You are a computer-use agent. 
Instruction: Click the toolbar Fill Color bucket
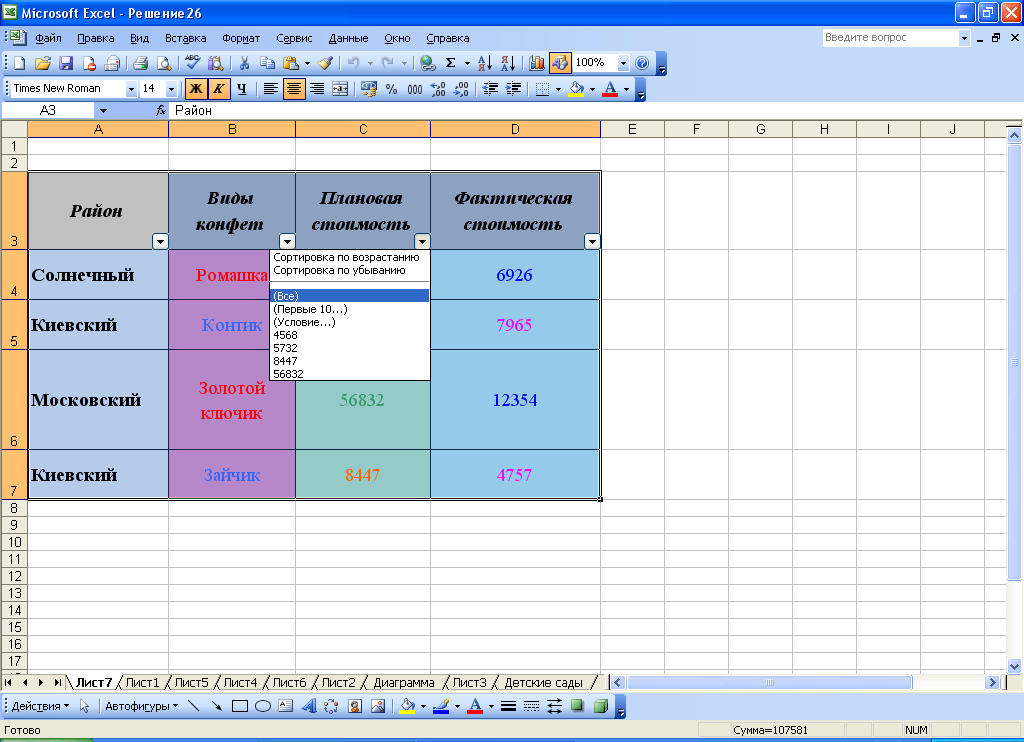576,89
